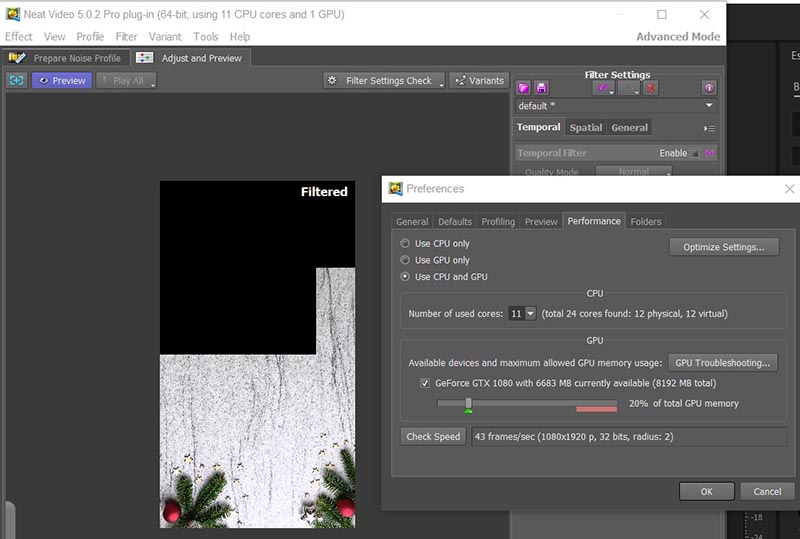Click the GPU memory usage slider handle
The height and width of the screenshot is (539, 800).
(468, 403)
